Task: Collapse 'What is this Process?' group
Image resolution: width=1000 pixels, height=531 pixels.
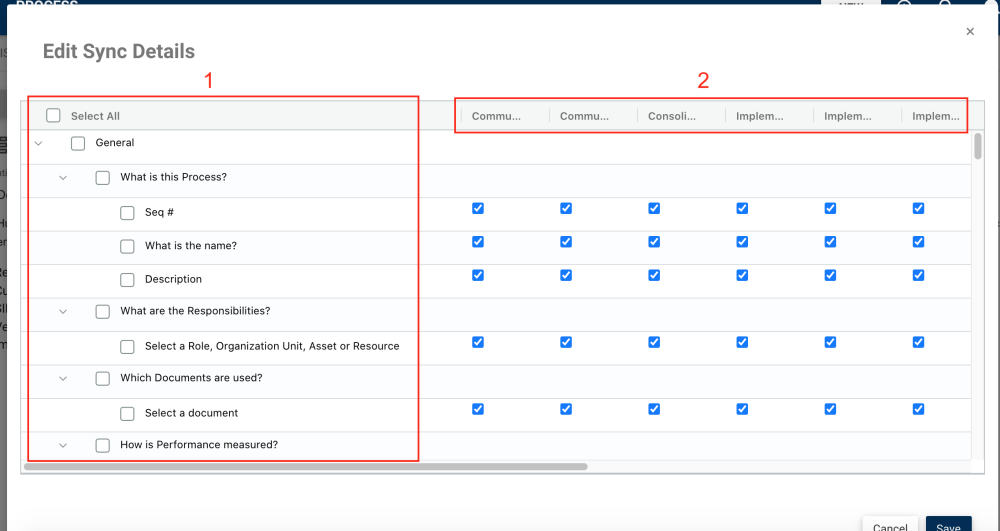Action: pos(63,178)
